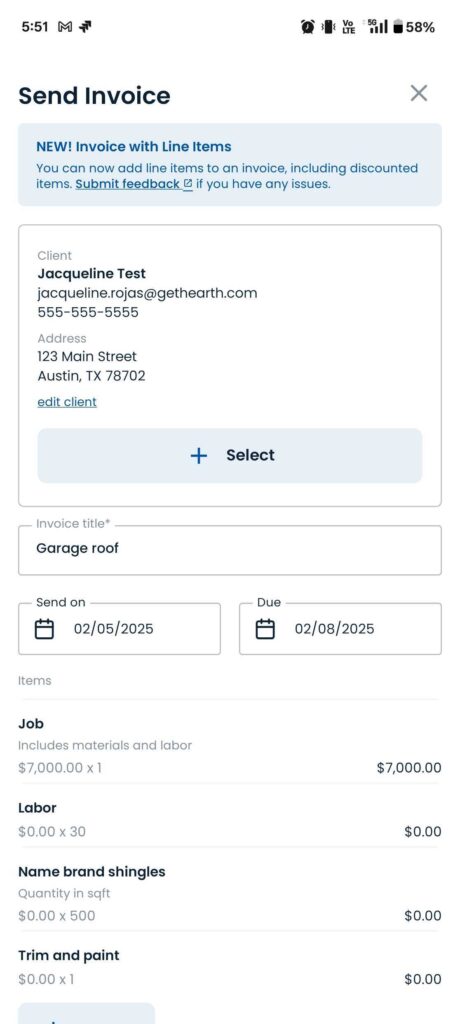Tap the Select button
This screenshot has height=1024, width=460.
[229, 456]
